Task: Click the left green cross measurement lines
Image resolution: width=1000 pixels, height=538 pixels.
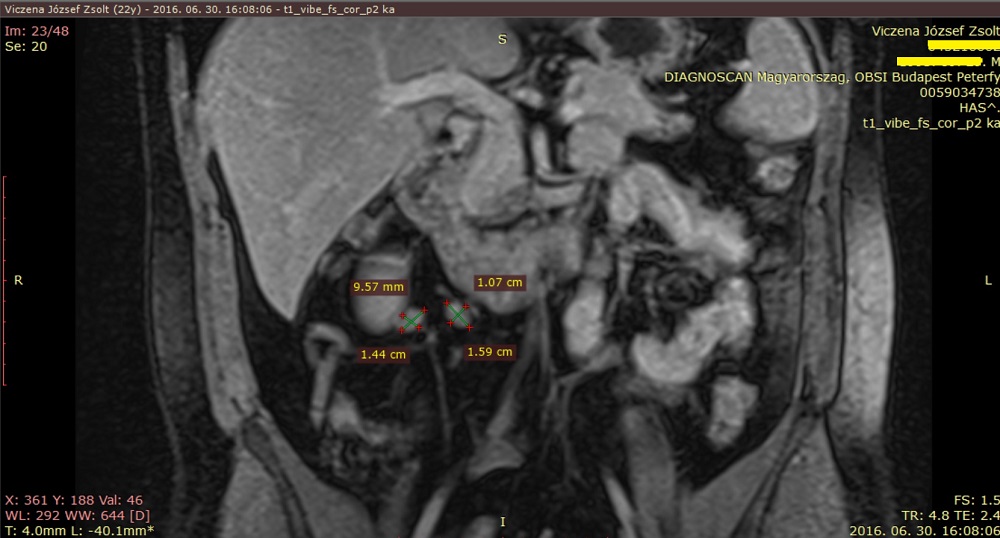Action: 413,319
